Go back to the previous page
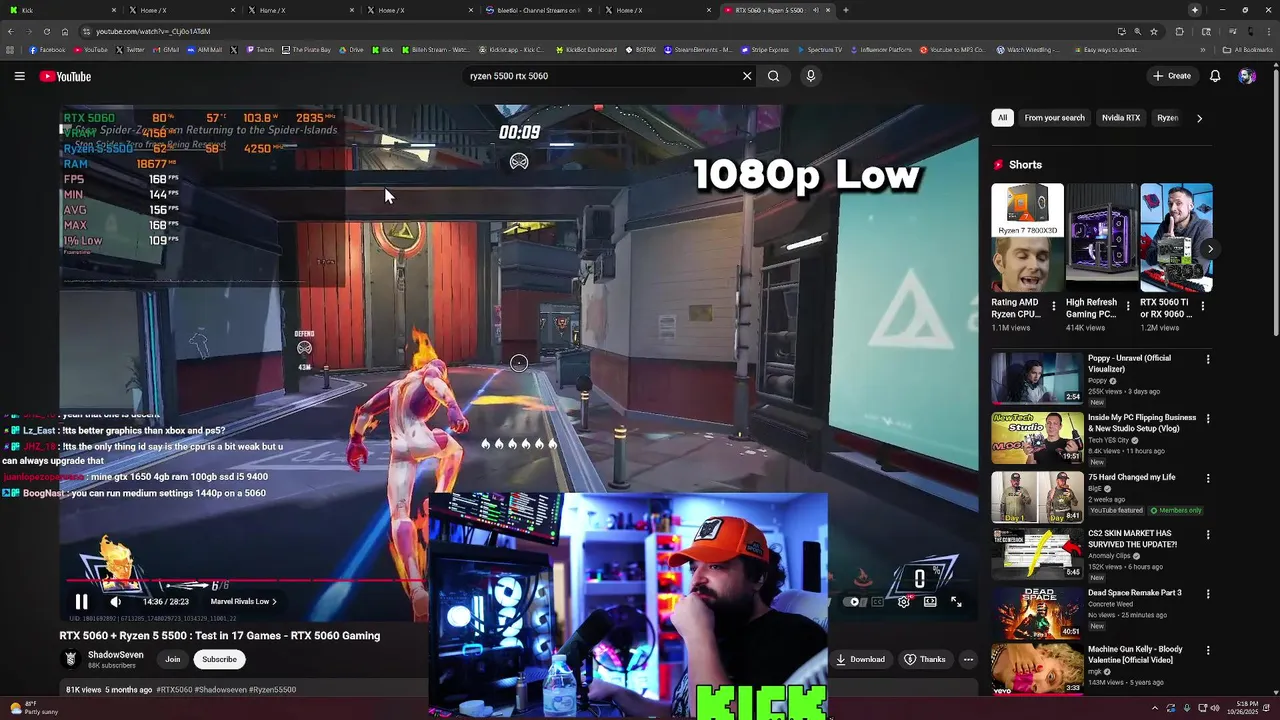Screen dimensions: 1280x720 pyautogui.click(x=10, y=31)
